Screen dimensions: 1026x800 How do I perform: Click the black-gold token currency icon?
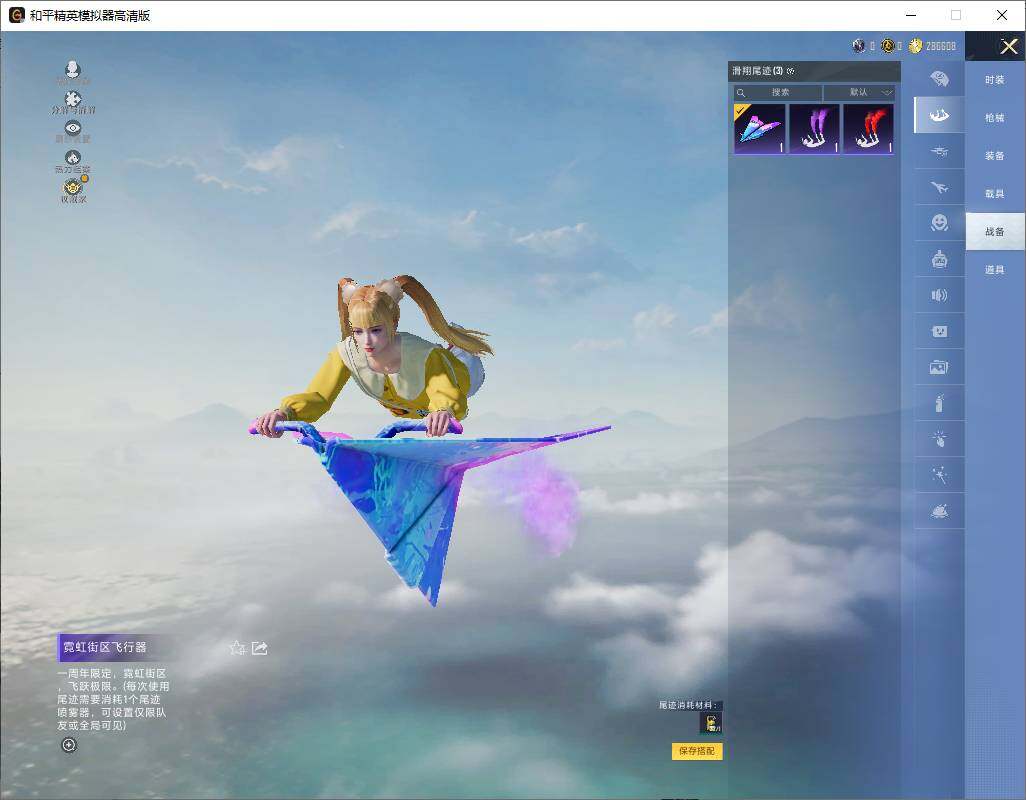point(887,46)
